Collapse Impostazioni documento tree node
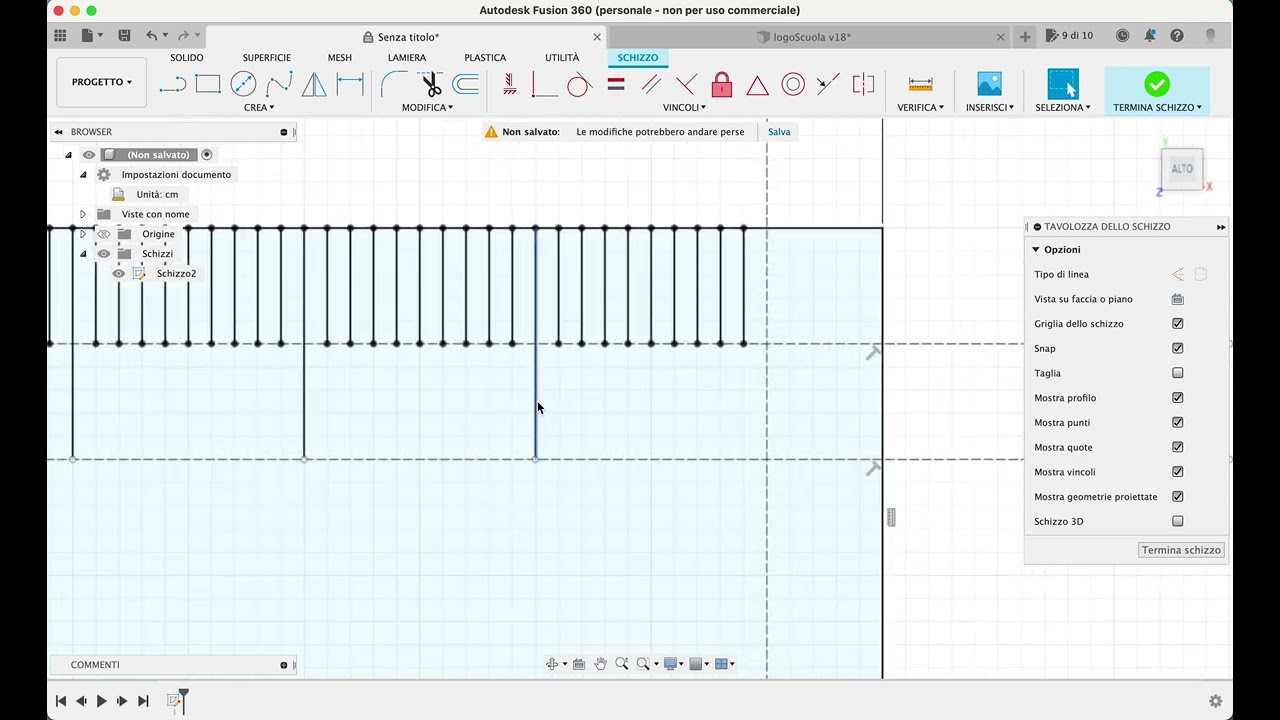The width and height of the screenshot is (1280, 720). 83,174
